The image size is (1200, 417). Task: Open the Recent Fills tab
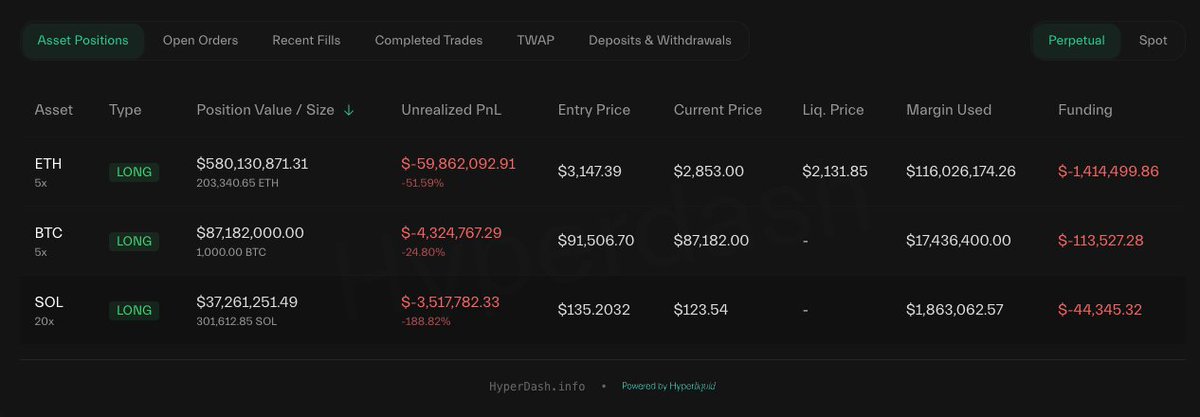point(306,41)
